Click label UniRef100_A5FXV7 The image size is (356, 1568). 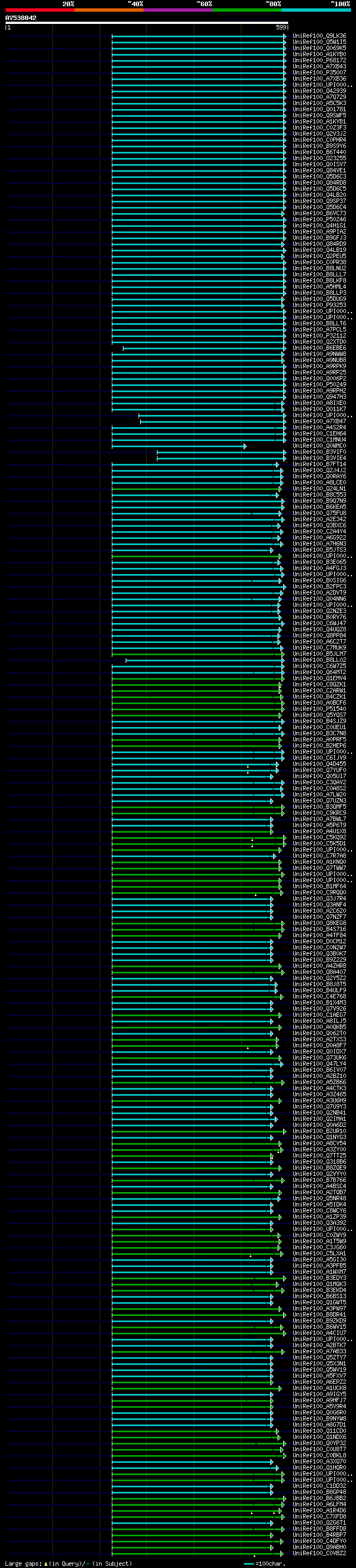[x=319, y=1375]
